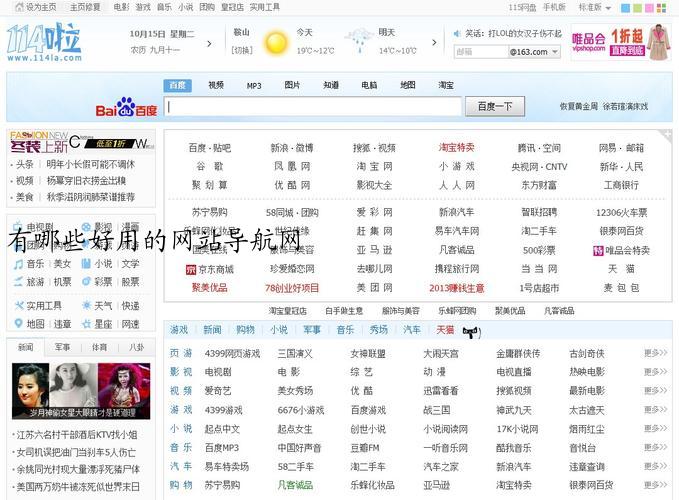679x500 pixels.
Task: Expand 更多>> on the 小说 row
Action: [655, 428]
